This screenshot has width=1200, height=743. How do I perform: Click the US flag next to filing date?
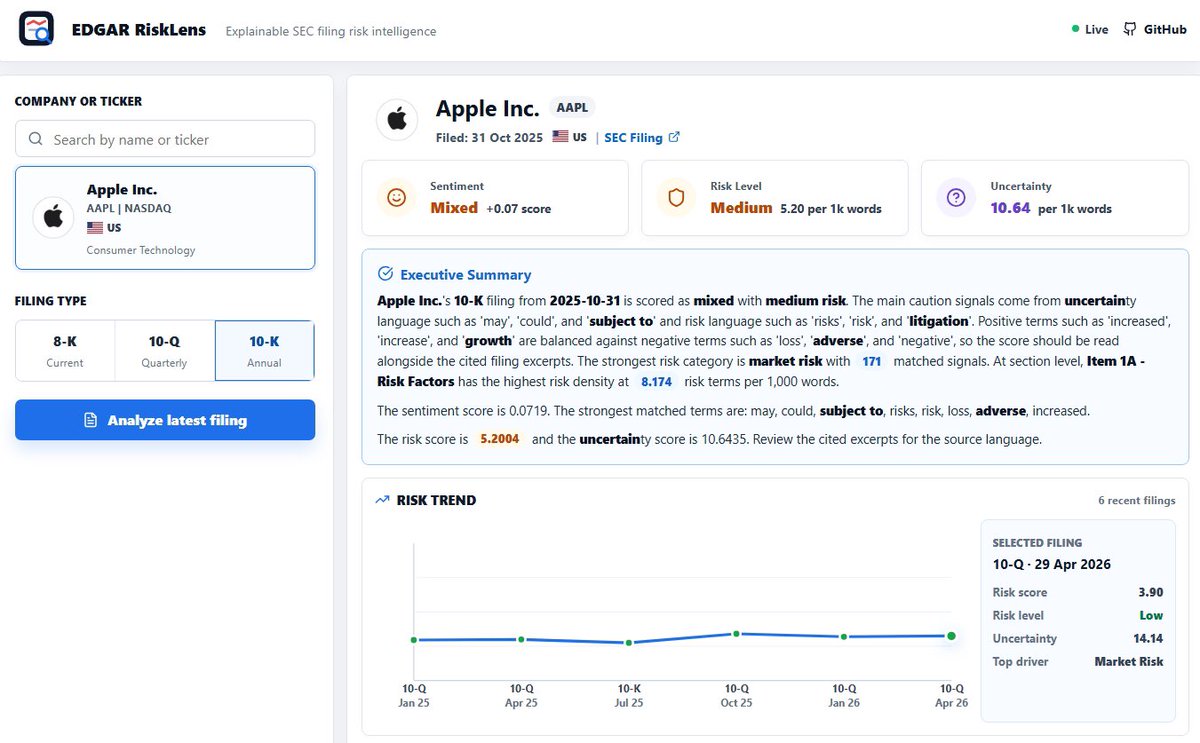tap(560, 137)
